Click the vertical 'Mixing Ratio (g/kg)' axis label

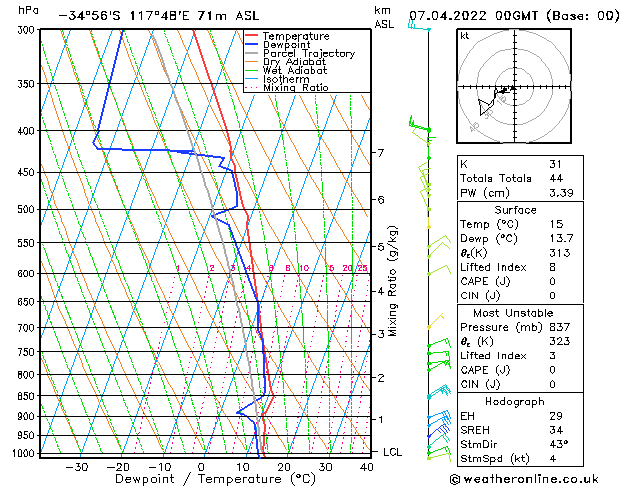(392, 281)
